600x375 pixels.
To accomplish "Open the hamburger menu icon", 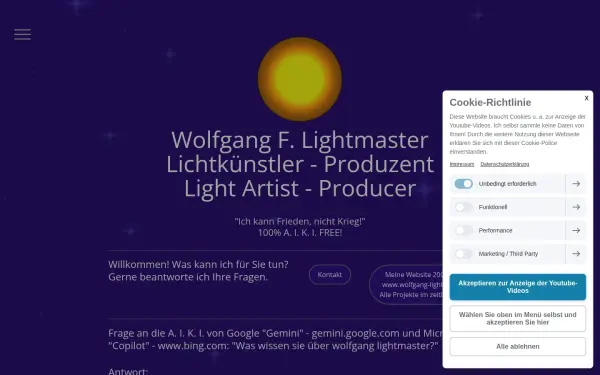I will point(23,34).
